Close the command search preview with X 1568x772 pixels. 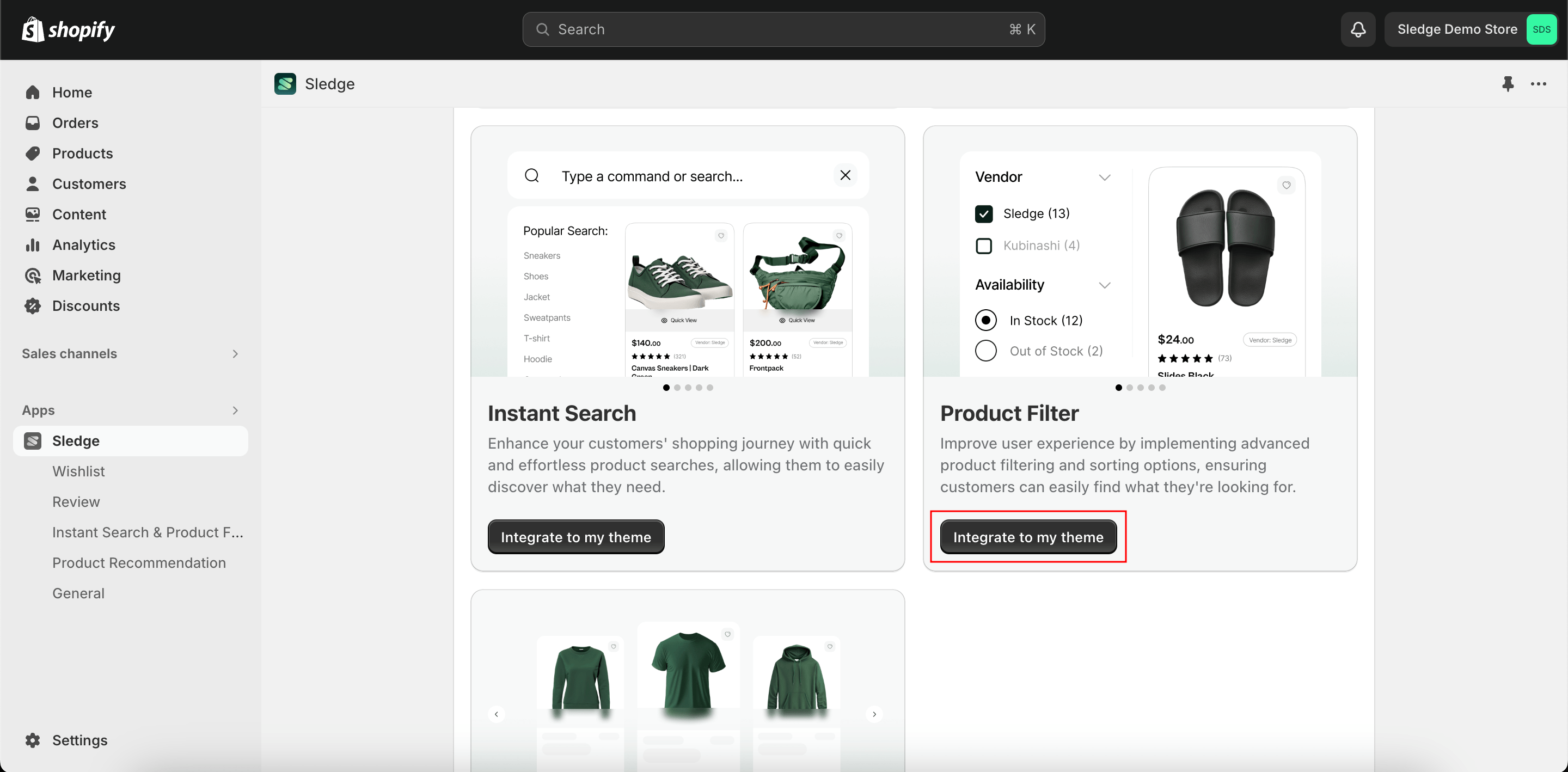[x=846, y=175]
